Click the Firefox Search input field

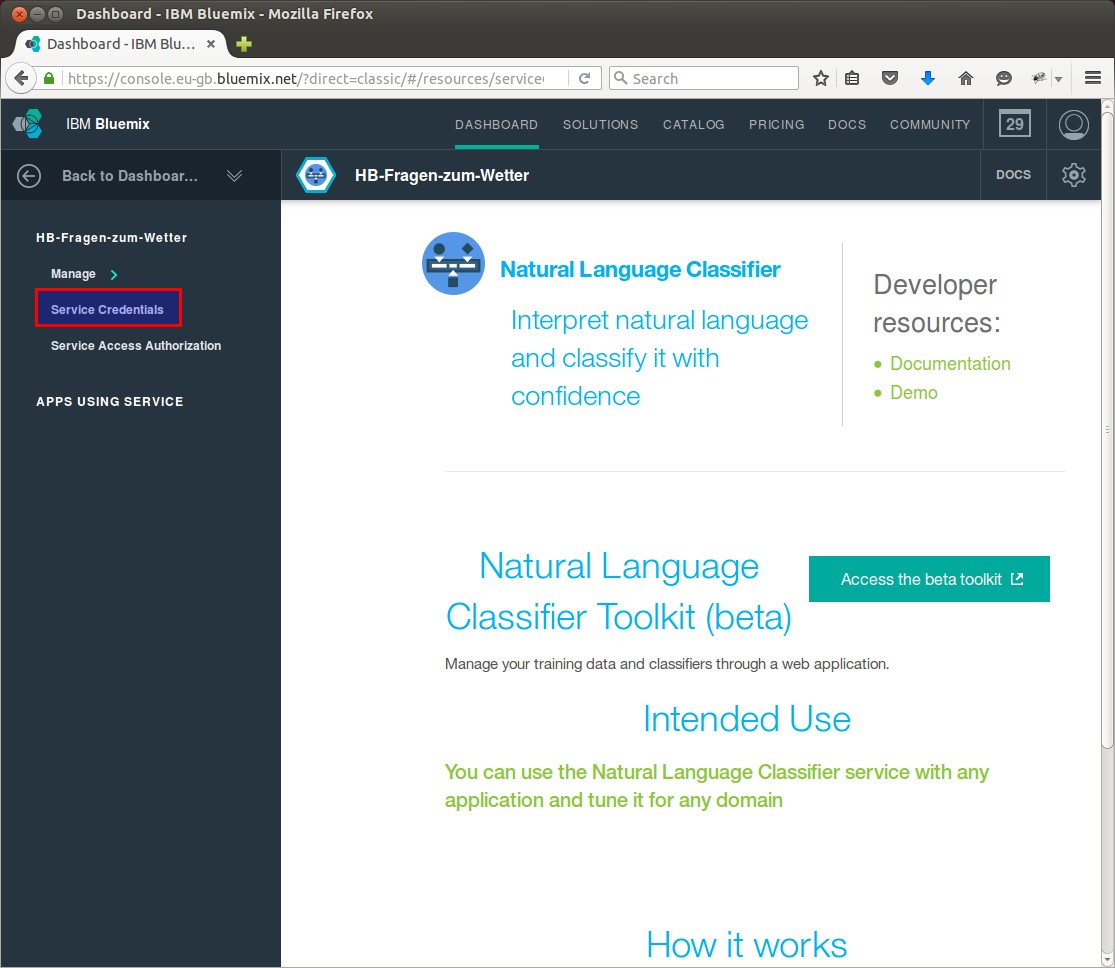[704, 78]
